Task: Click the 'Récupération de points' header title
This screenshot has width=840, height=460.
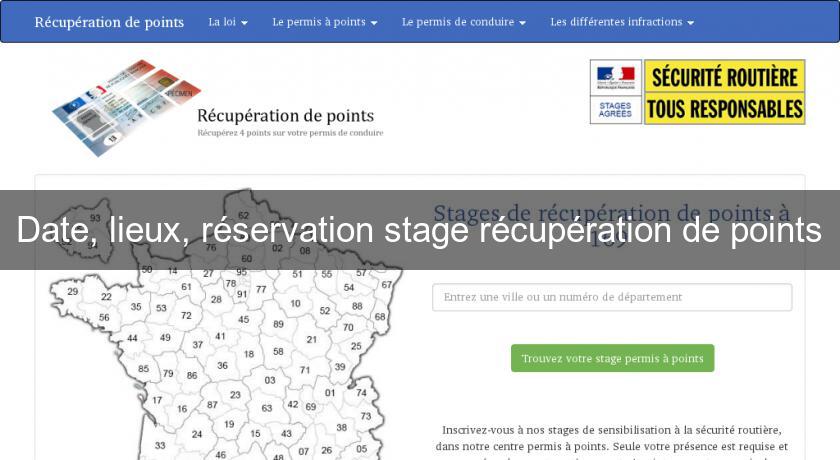Action: (x=286, y=116)
